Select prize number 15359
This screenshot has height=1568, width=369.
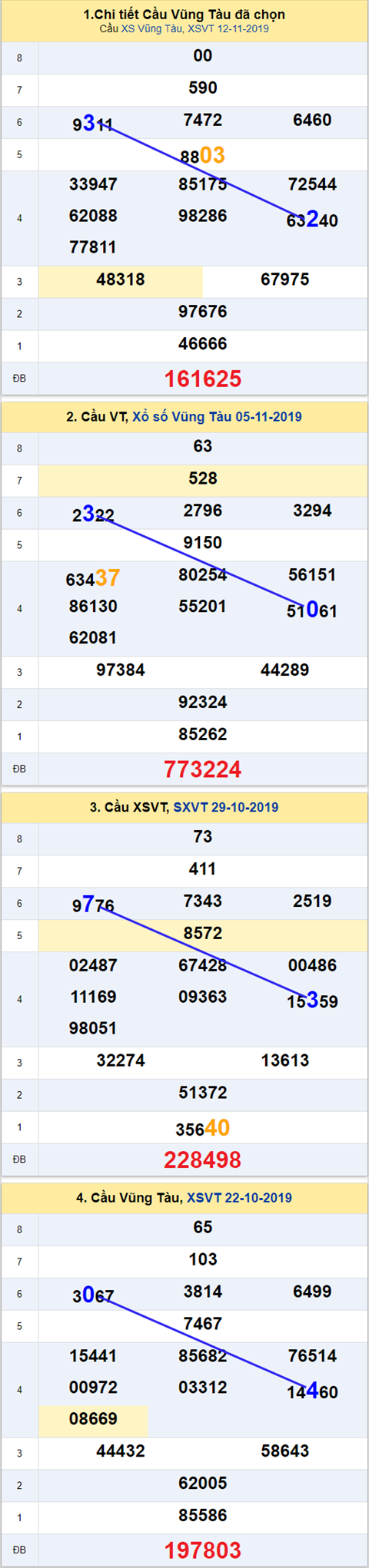312,1001
